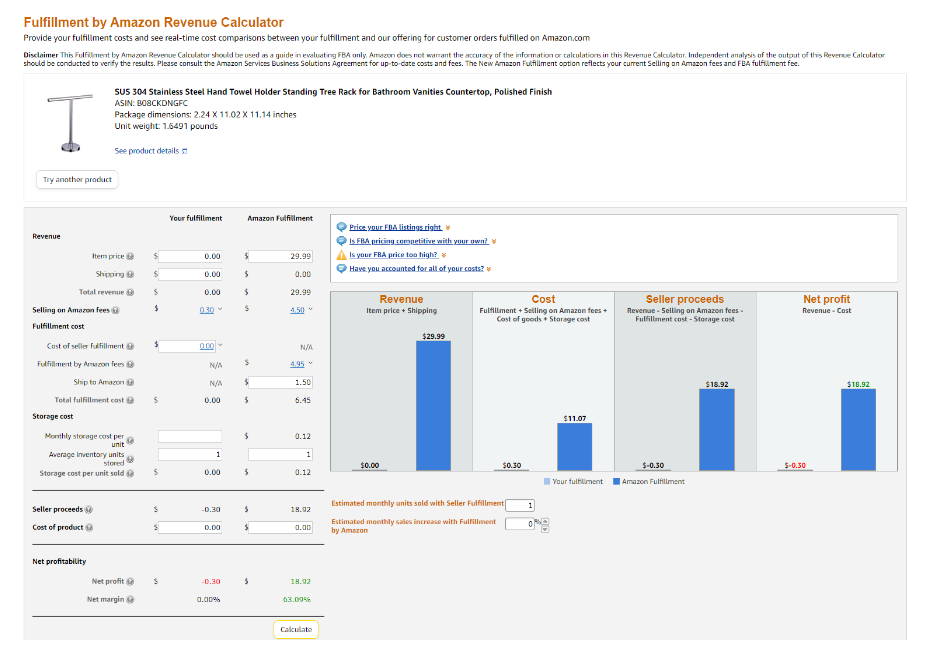This screenshot has height=664, width=933.
Task: Click the Amazon Fulfillment Average inventory units stored field
Action: [x=280, y=455]
